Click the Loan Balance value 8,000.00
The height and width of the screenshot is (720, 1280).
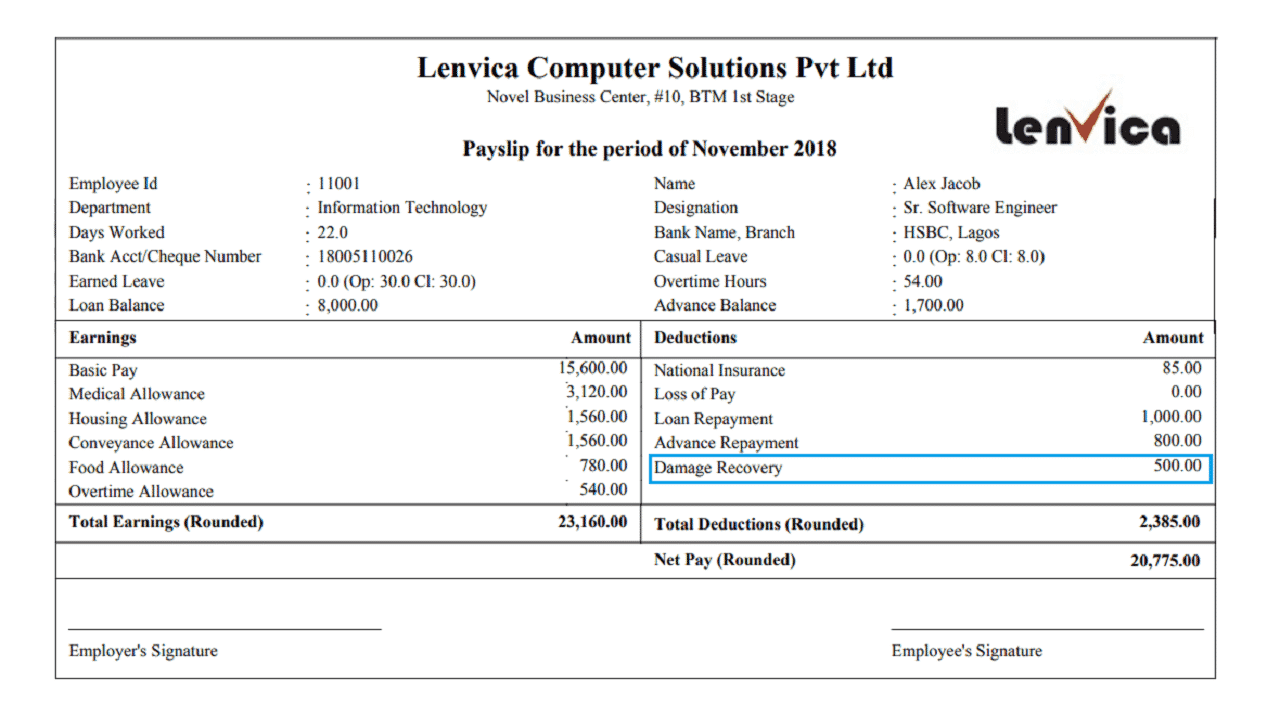347,306
